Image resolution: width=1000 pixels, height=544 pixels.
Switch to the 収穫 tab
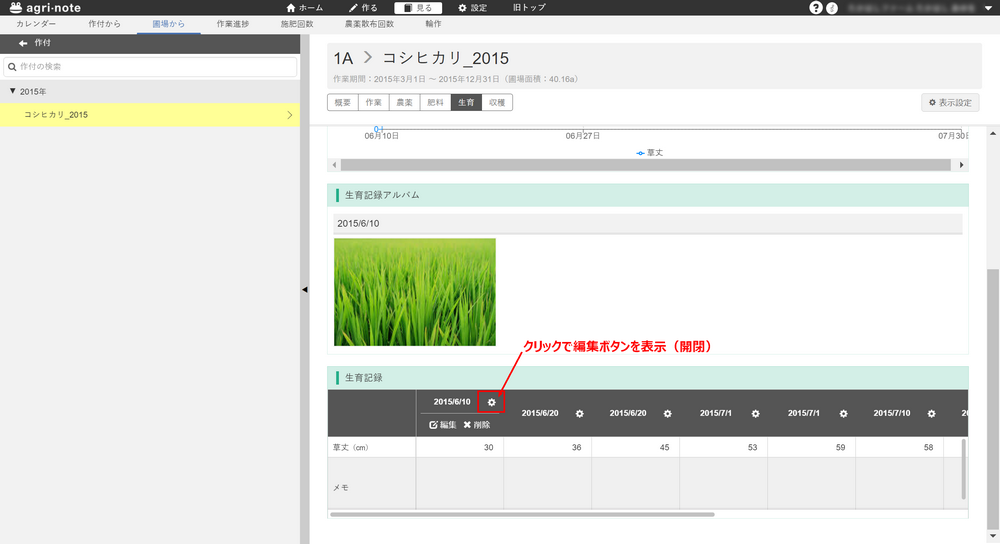(497, 102)
